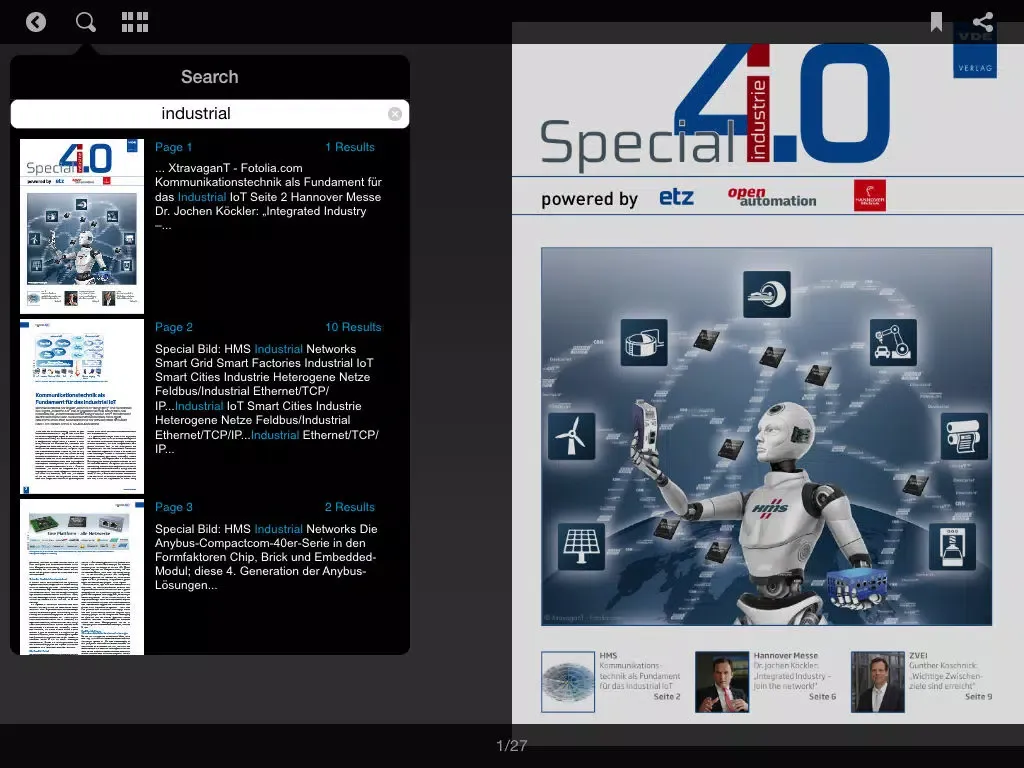Select the 'Page 1' result label

coord(174,147)
